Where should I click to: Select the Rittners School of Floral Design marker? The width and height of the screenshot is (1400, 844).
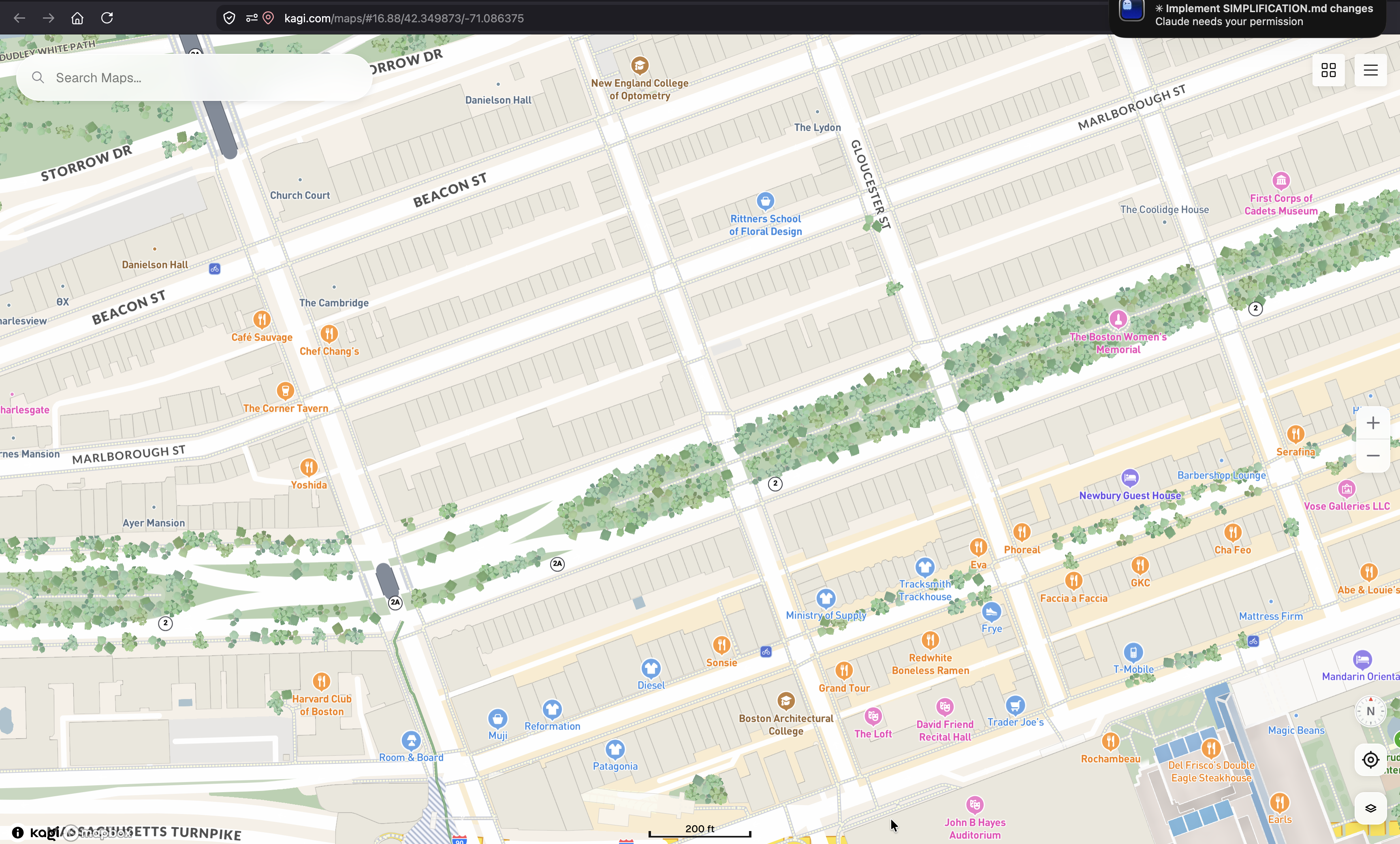(x=765, y=201)
